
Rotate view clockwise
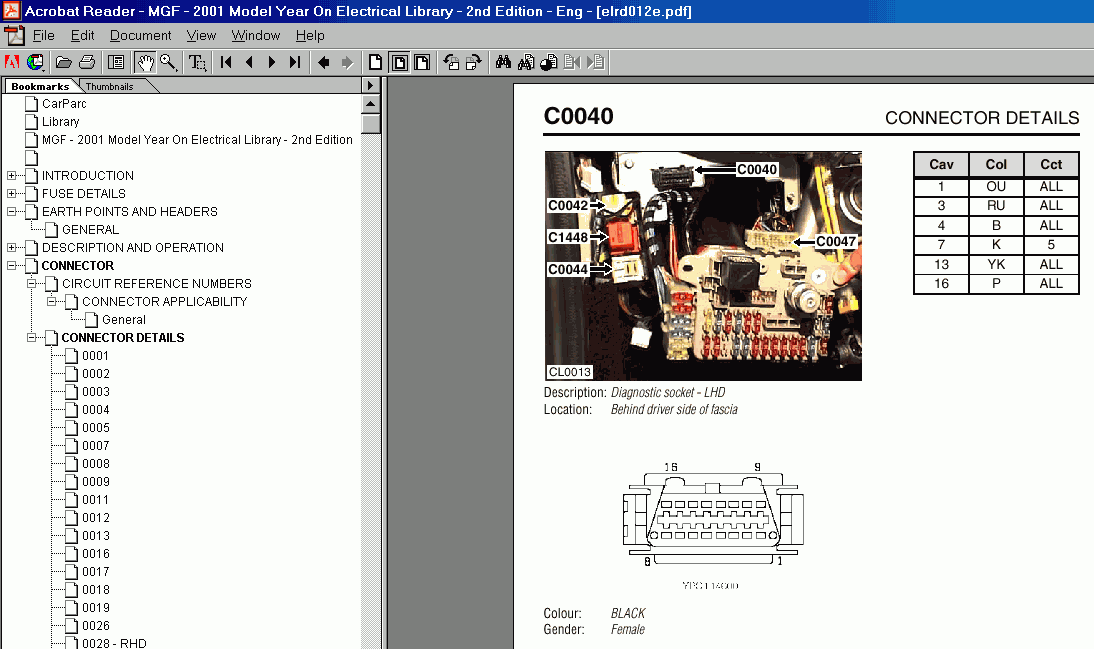[x=474, y=63]
